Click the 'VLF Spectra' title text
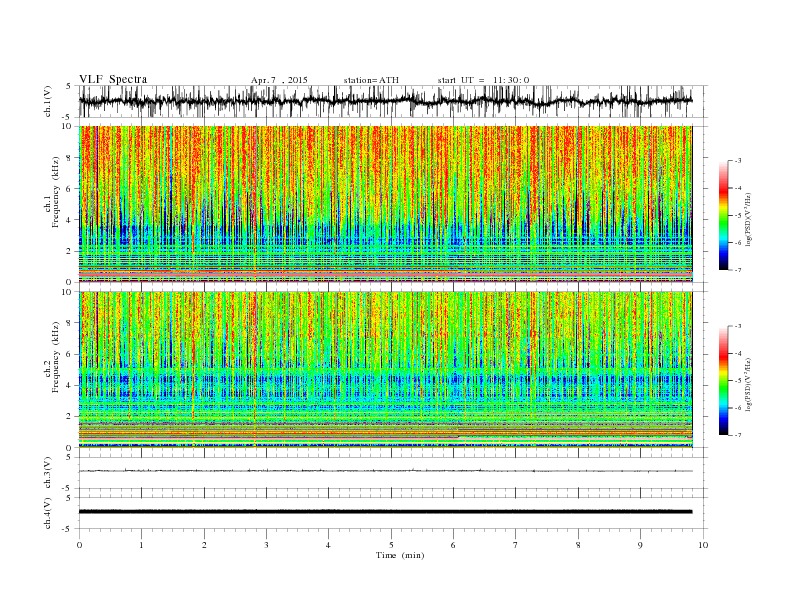Image resolution: width=792 pixels, height=612 pixels. [113, 79]
